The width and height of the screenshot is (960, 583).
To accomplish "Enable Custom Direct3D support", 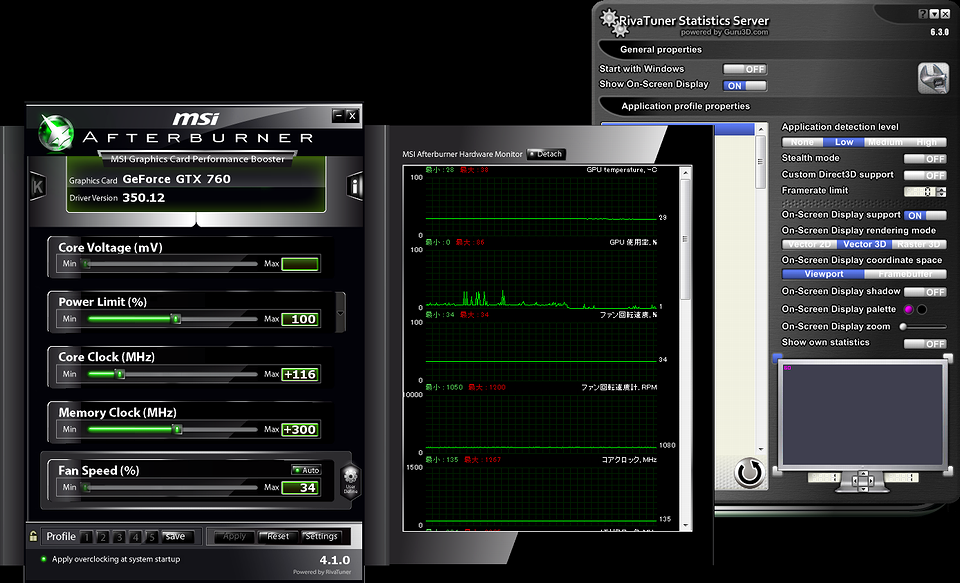I will pyautogui.click(x=925, y=175).
